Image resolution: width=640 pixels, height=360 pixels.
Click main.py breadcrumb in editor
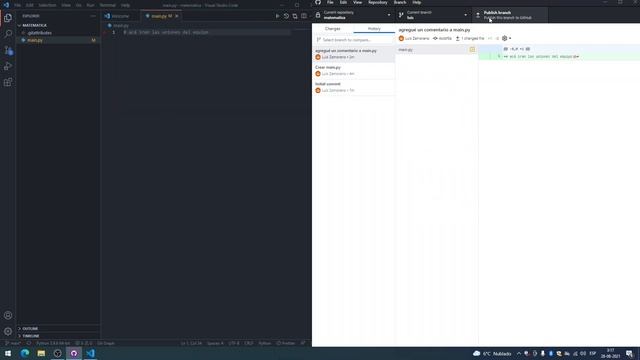[118, 26]
